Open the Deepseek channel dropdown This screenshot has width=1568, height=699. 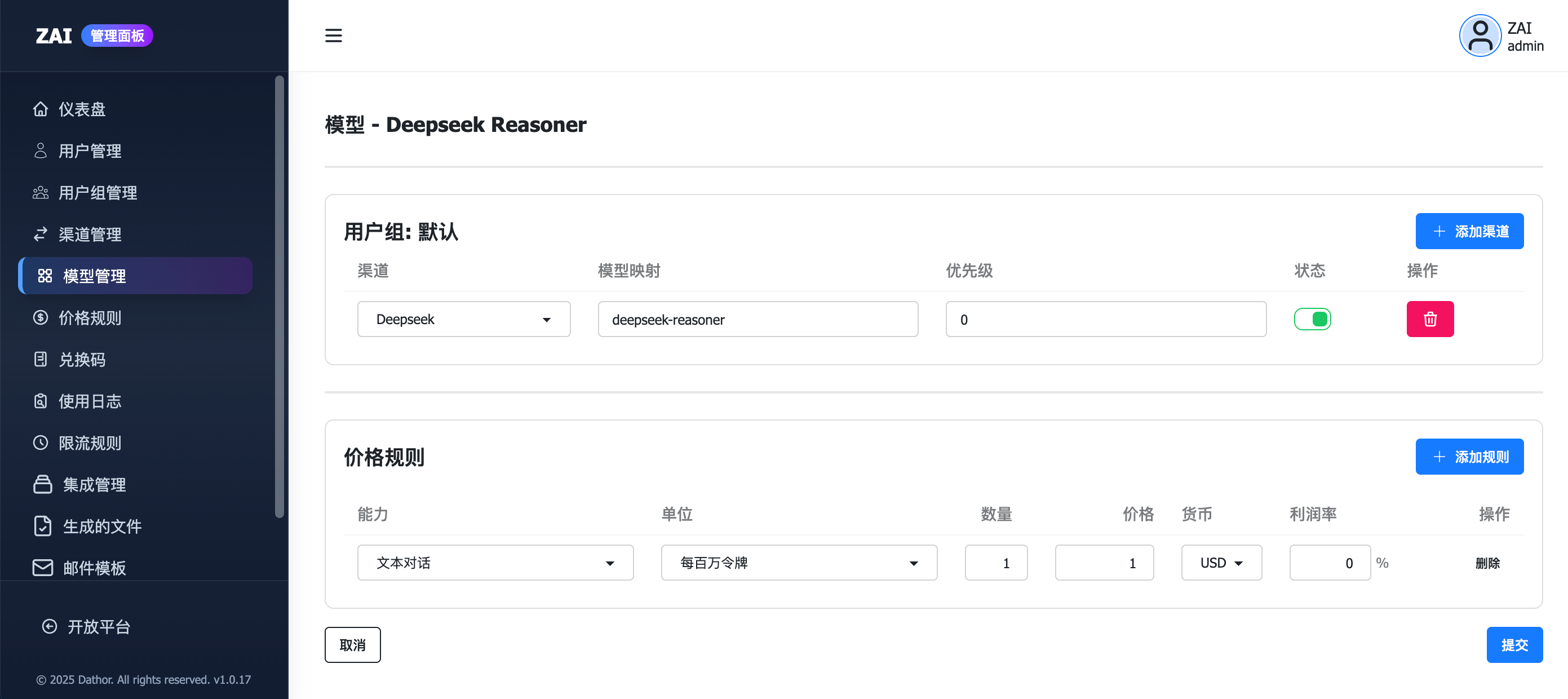(463, 319)
